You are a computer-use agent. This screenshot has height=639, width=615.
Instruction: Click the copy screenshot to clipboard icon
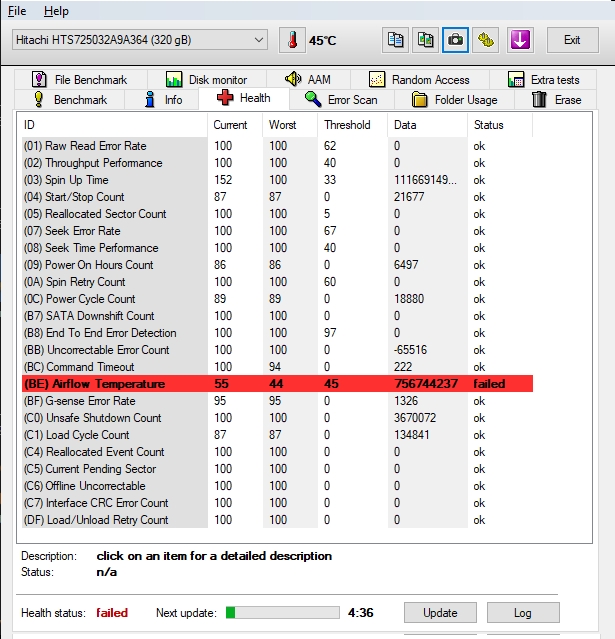click(x=425, y=40)
